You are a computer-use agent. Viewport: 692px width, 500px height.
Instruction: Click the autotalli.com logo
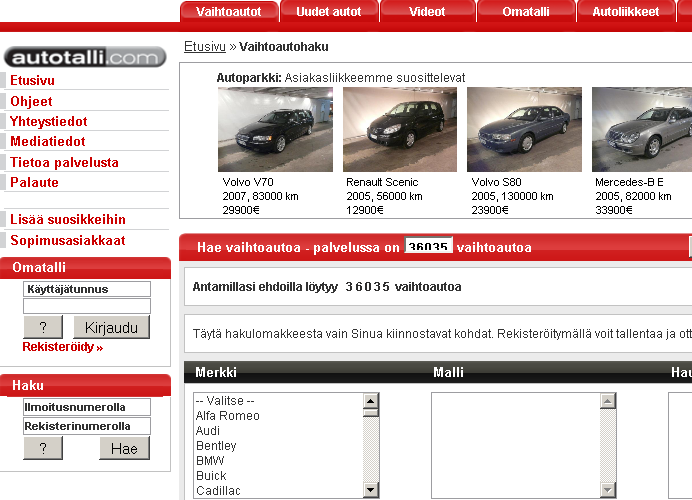click(85, 57)
